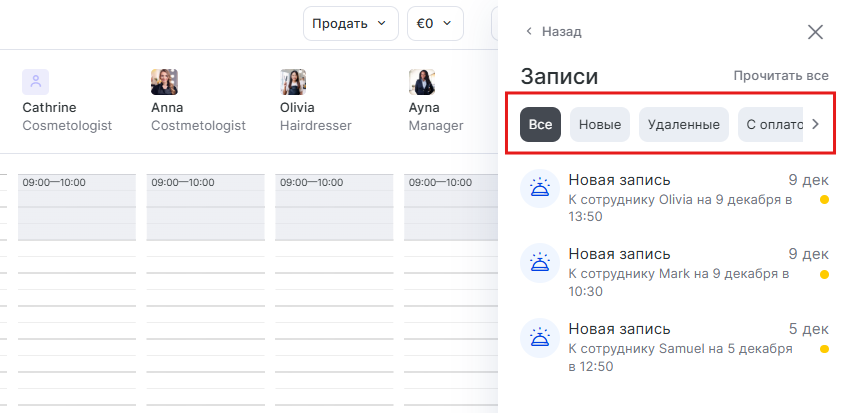Open the Продать dropdown
Viewport: 845px width, 413px height.
350,23
